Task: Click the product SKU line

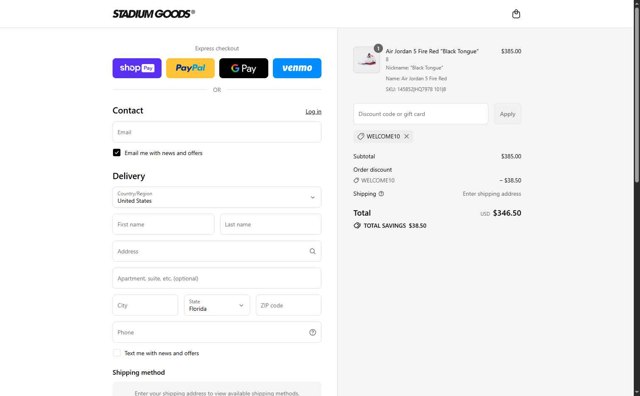Action: (416, 89)
